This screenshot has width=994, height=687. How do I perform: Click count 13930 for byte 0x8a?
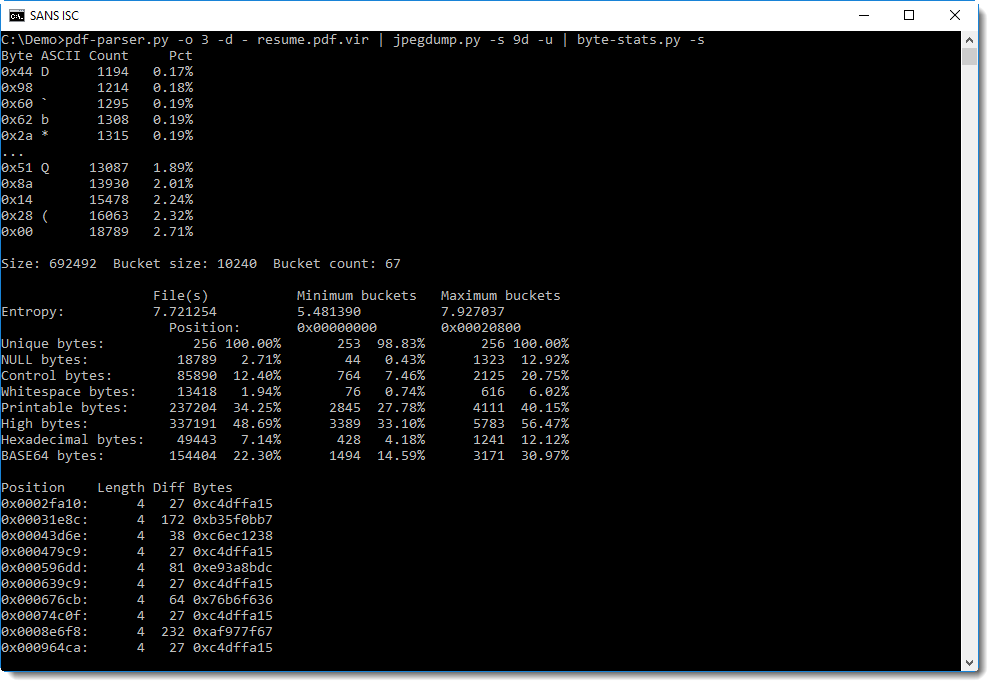[x=108, y=183]
